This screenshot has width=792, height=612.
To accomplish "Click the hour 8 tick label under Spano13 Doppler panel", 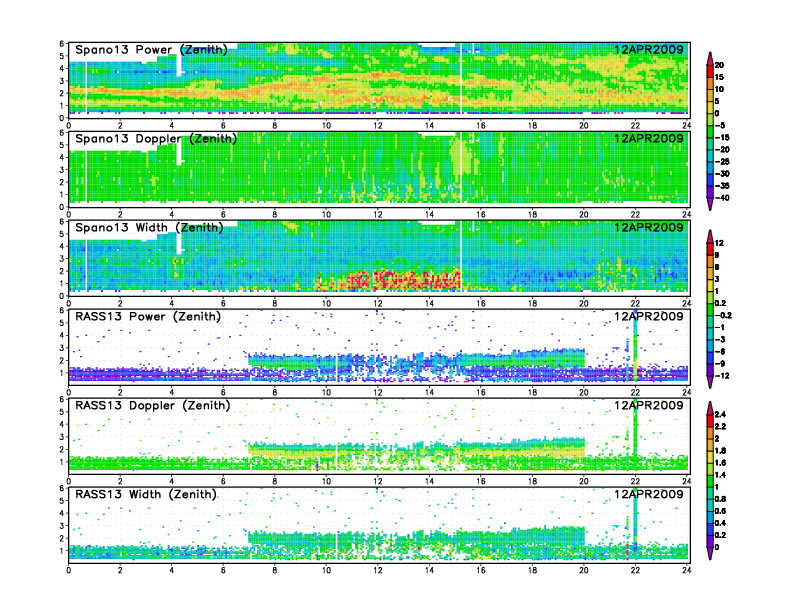I will [x=275, y=215].
